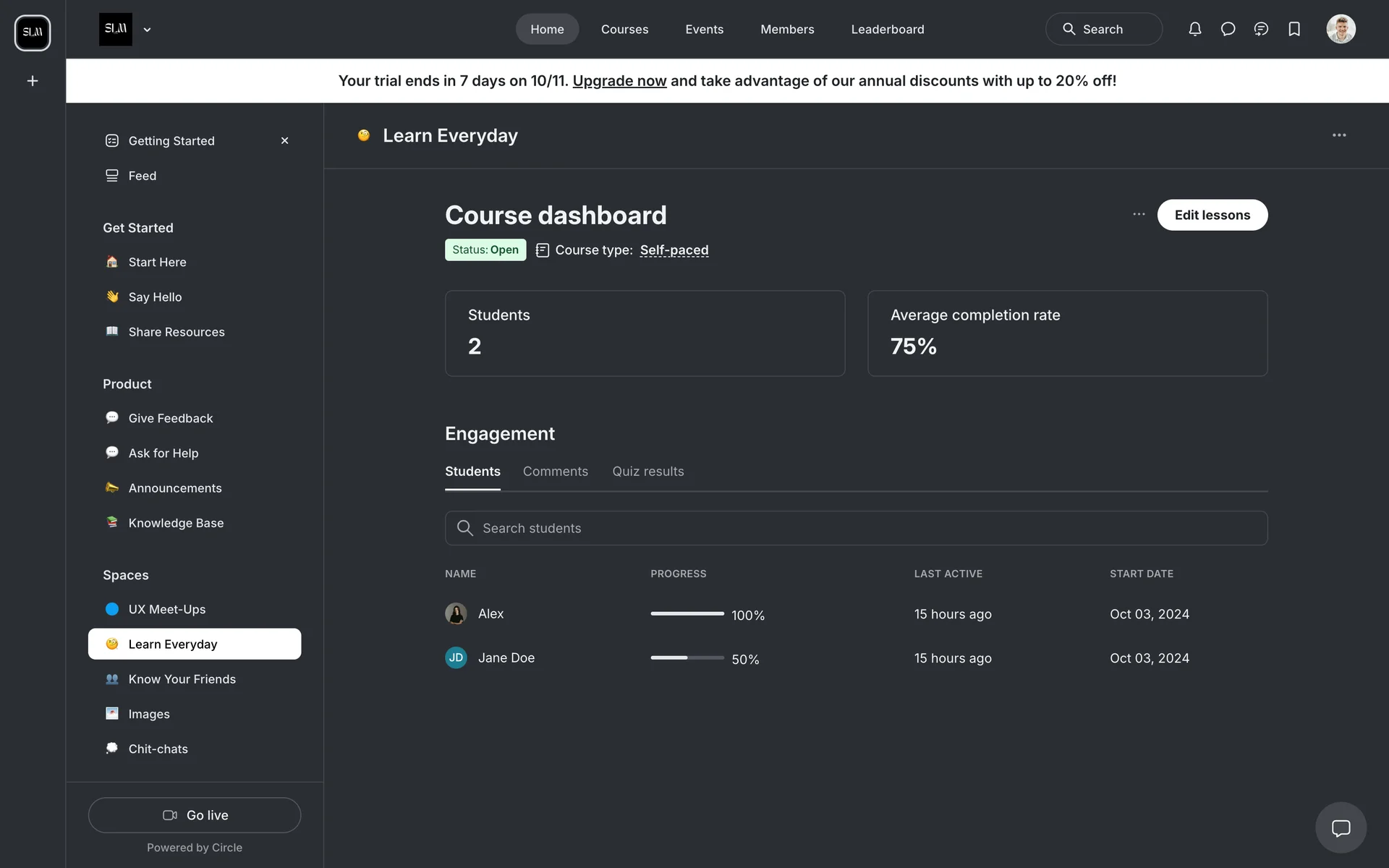Click the plus icon to add community
Image resolution: width=1389 pixels, height=868 pixels.
[x=33, y=81]
